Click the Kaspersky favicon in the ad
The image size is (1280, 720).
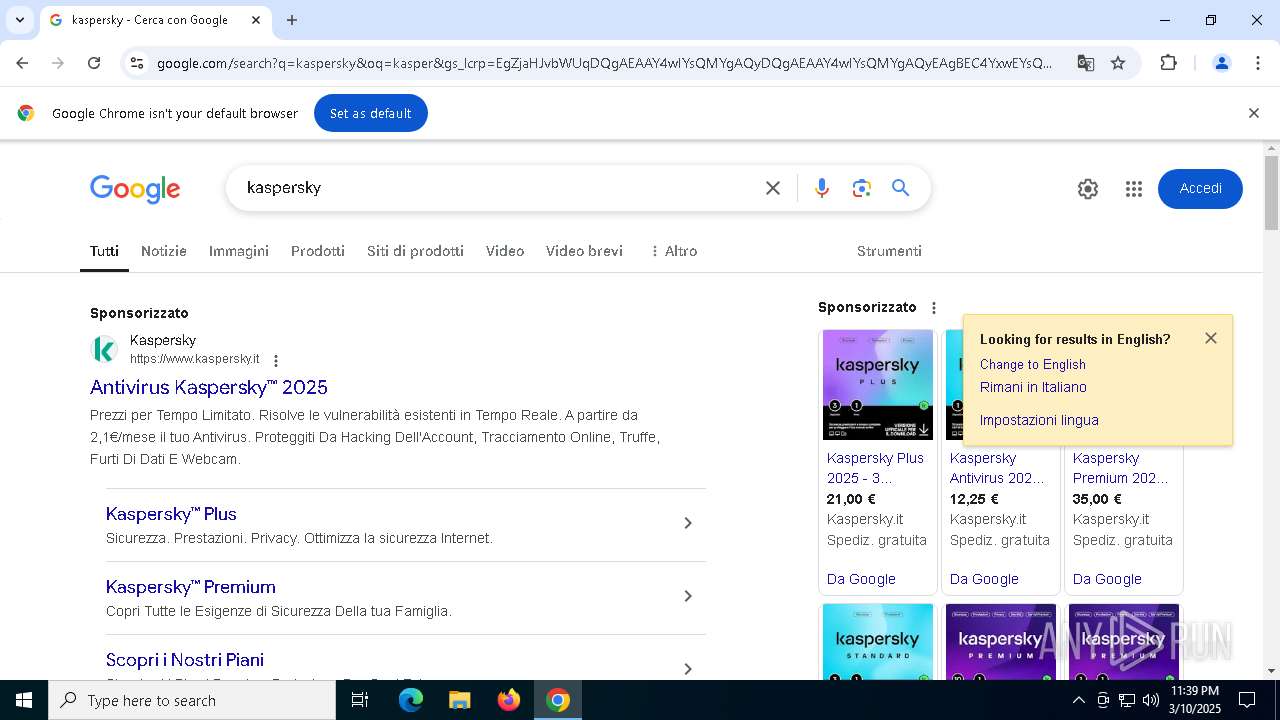pos(105,349)
